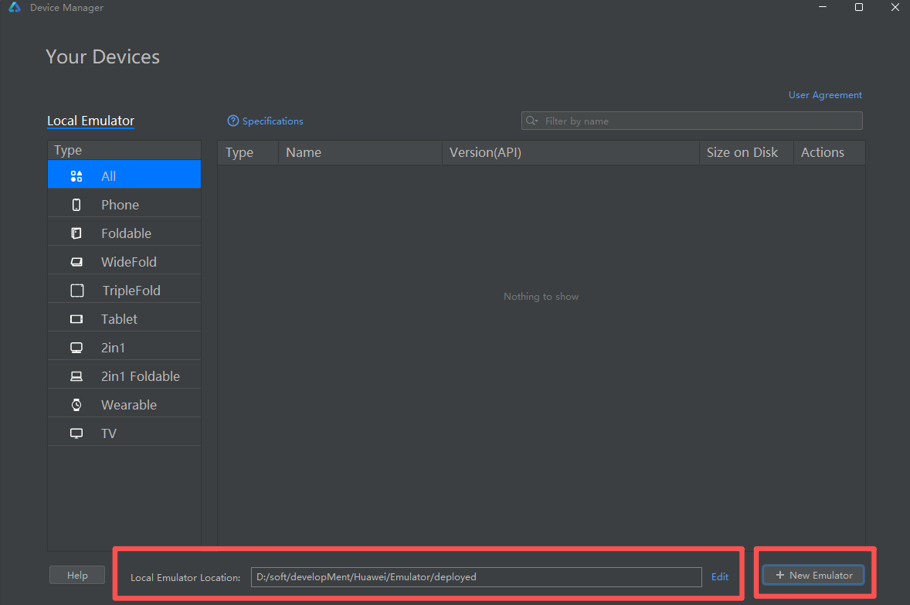
Task: Click the TripleFold device icon
Action: tap(77, 290)
